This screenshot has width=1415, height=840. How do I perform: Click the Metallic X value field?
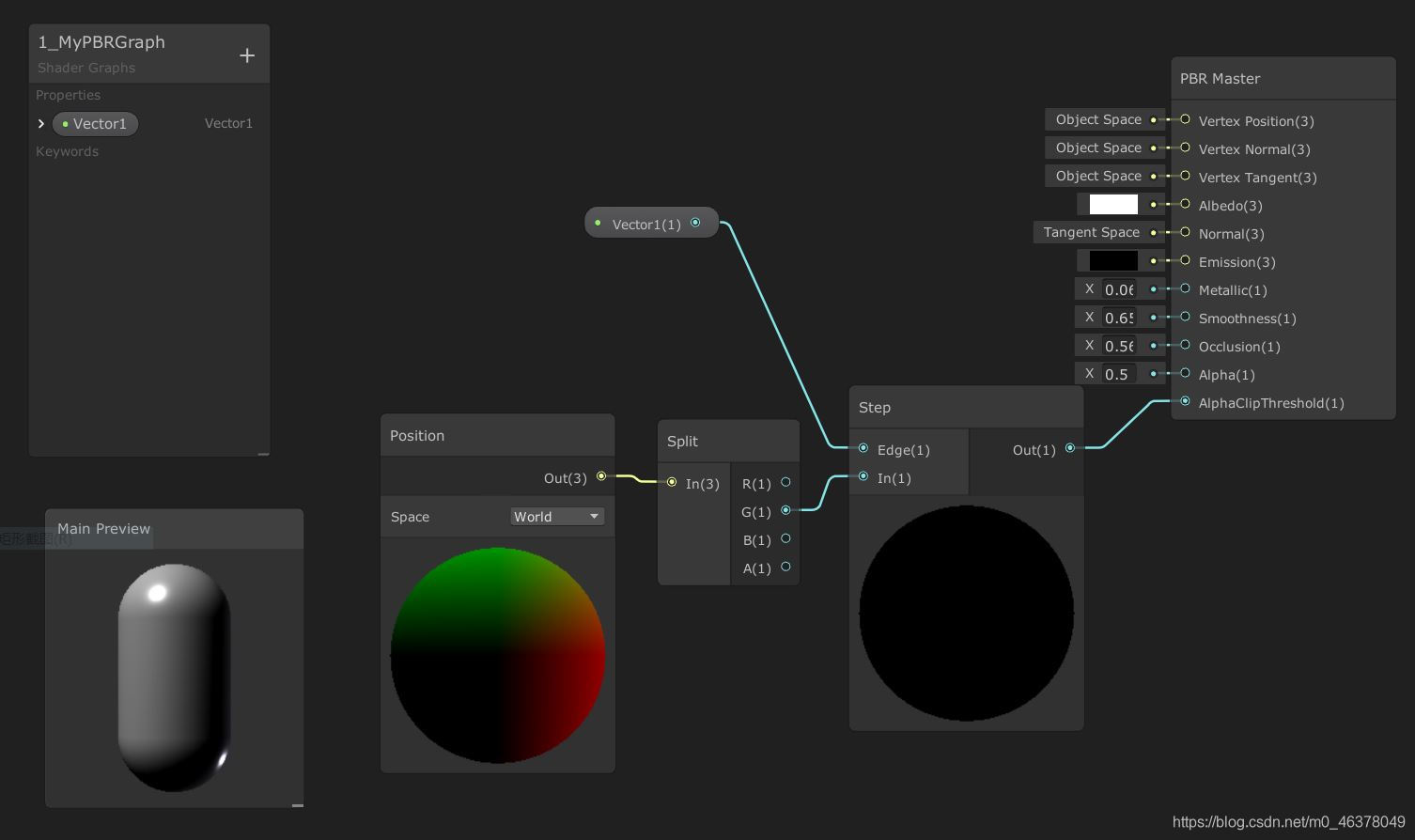click(x=1119, y=289)
